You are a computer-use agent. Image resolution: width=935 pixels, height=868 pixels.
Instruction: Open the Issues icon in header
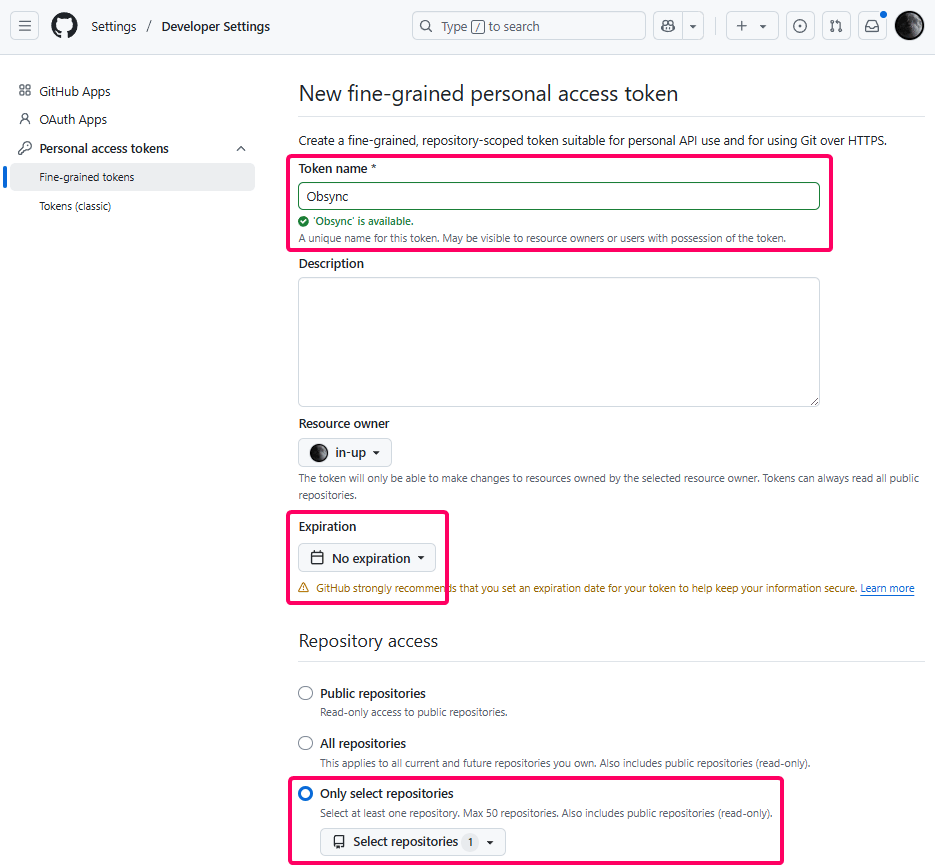(x=800, y=26)
